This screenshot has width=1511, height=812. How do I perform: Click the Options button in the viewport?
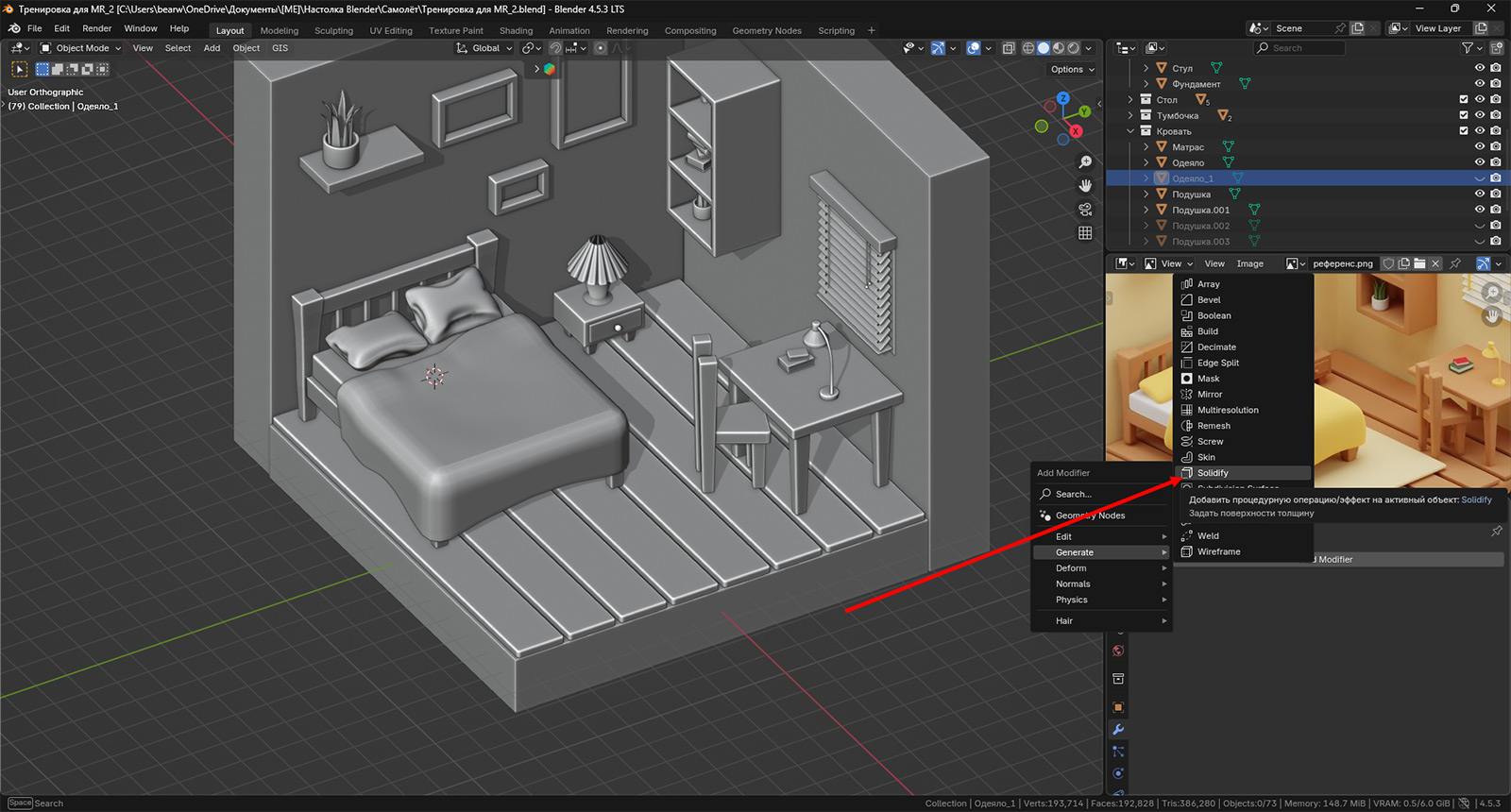tap(1072, 70)
